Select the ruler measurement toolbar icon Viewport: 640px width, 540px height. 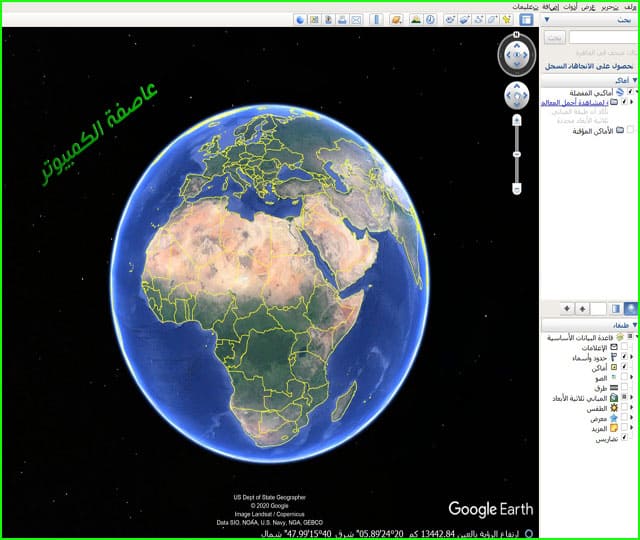tap(377, 19)
